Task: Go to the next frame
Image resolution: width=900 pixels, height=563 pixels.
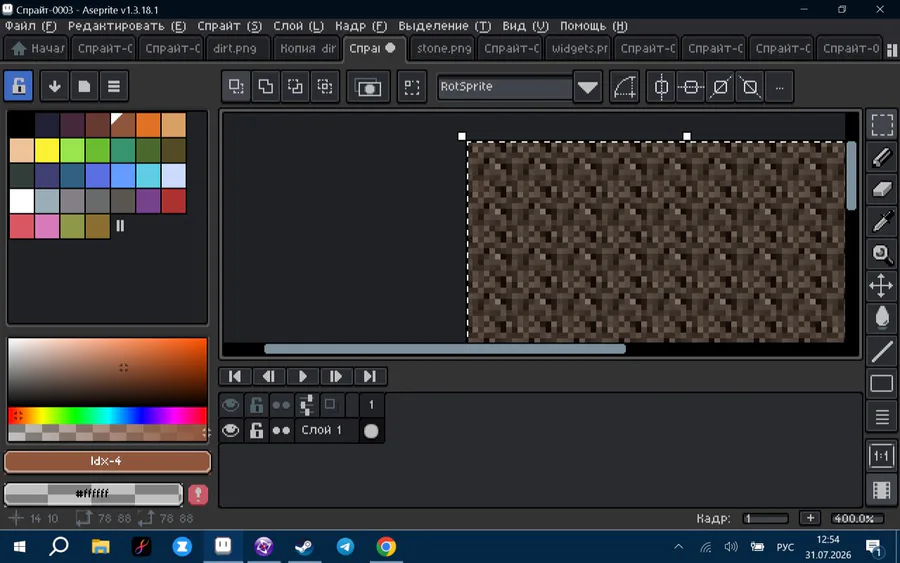Action: point(336,376)
